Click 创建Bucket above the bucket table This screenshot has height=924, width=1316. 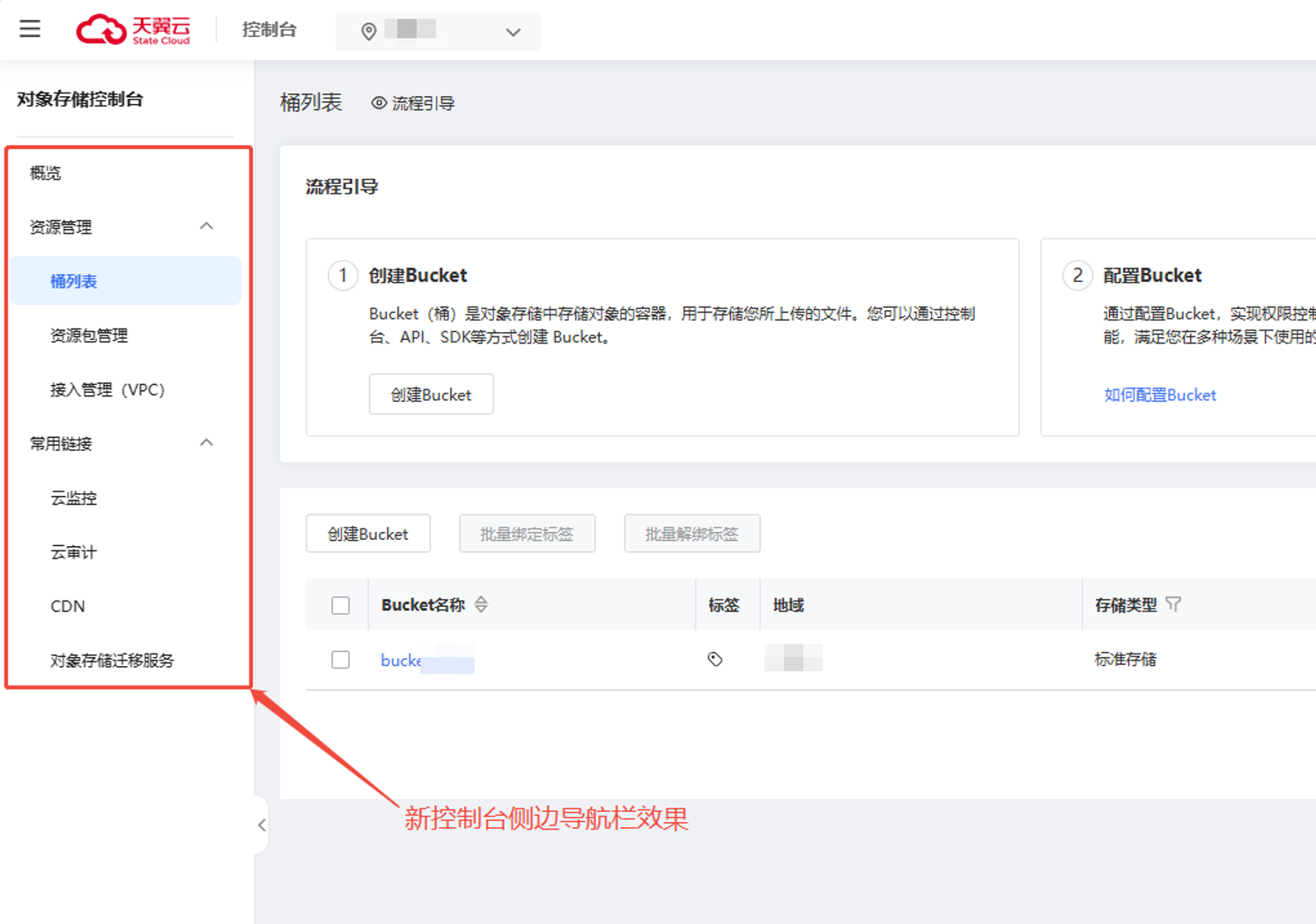(368, 534)
